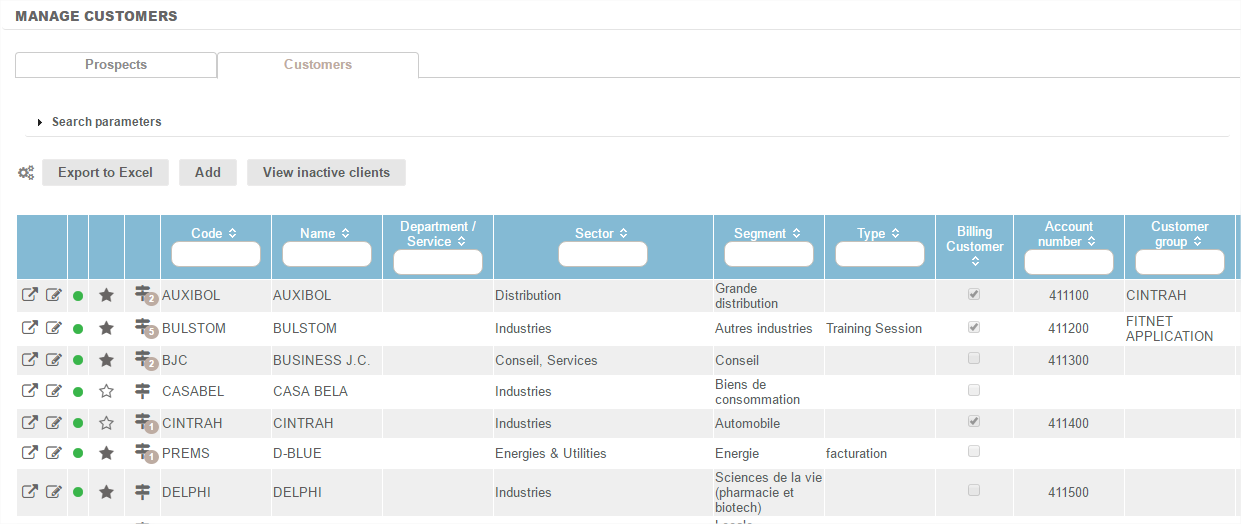Select the Customers tab

(318, 65)
